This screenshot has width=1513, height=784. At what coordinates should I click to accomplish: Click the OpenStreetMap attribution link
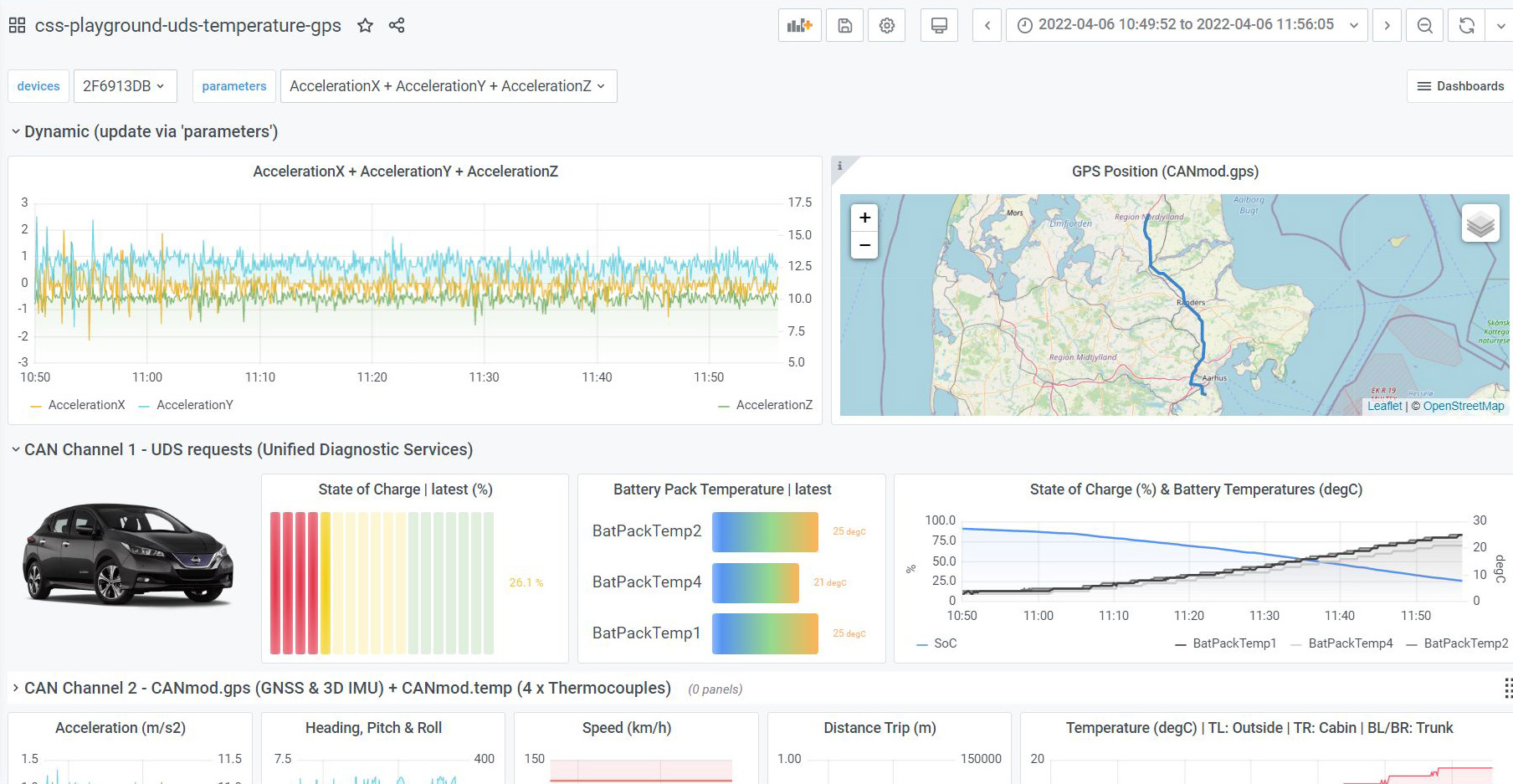[1464, 406]
